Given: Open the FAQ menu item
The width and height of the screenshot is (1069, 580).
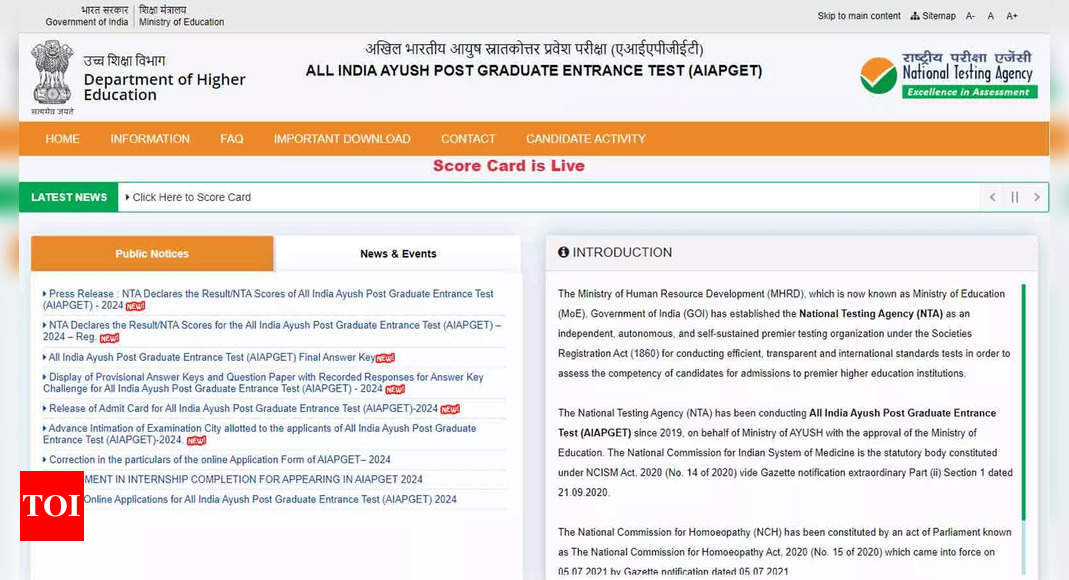Looking at the screenshot, I should (x=232, y=138).
